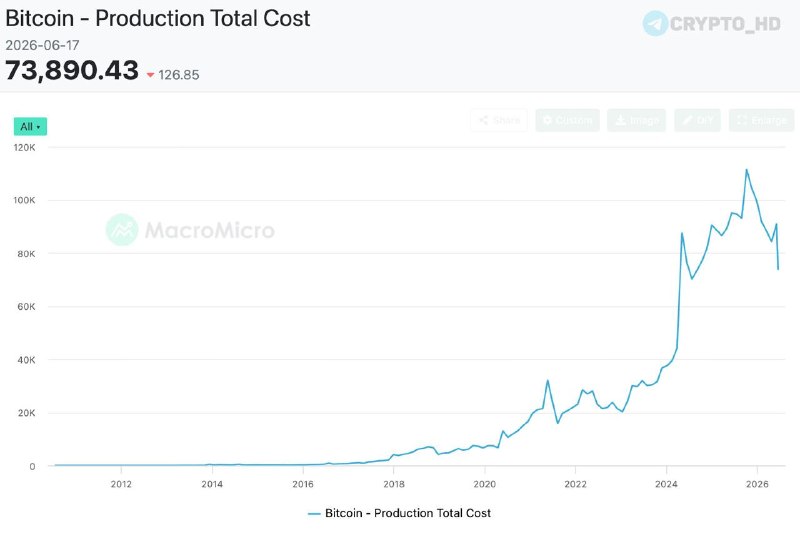The image size is (800, 547).
Task: Click the date 2026-06-17
Action: click(42, 45)
